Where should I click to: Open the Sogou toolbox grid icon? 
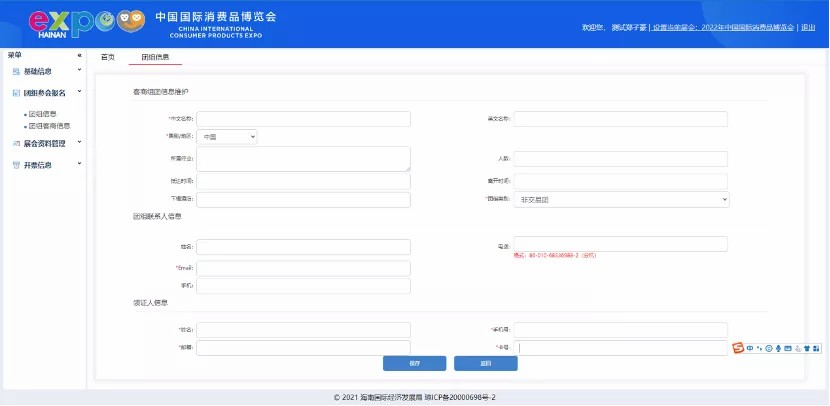pyautogui.click(x=816, y=348)
